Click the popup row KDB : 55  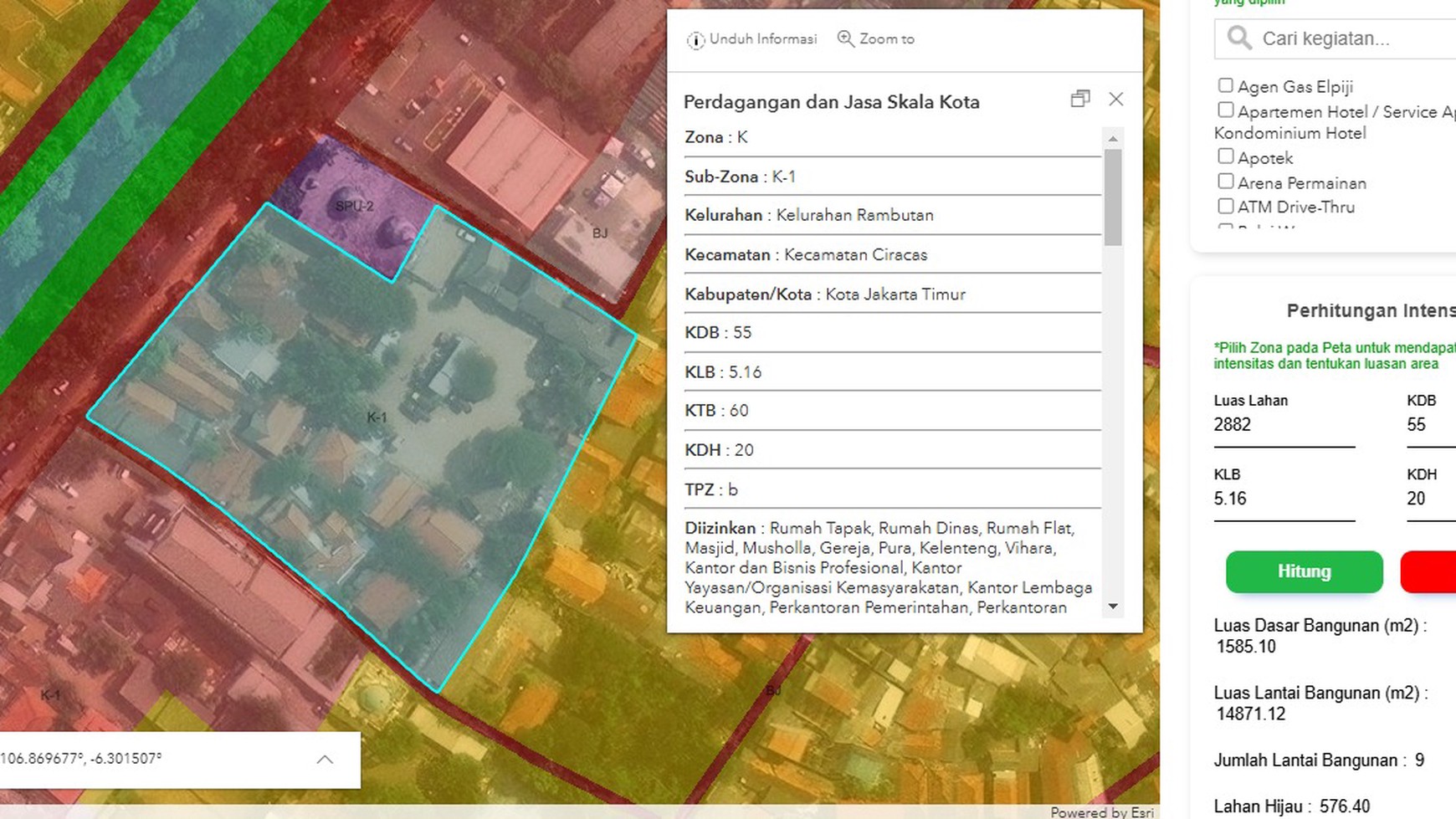coord(893,332)
